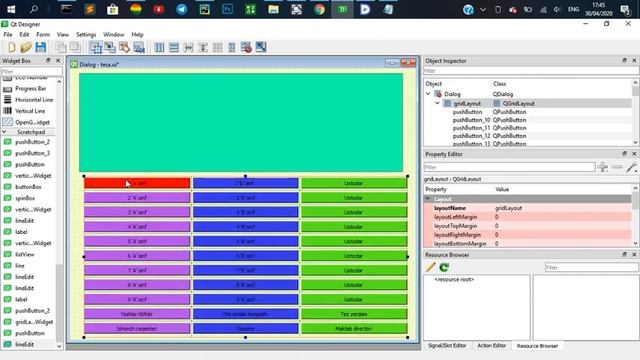The height and width of the screenshot is (360, 640).
Task: Select the large green widget on form
Action: [241, 122]
